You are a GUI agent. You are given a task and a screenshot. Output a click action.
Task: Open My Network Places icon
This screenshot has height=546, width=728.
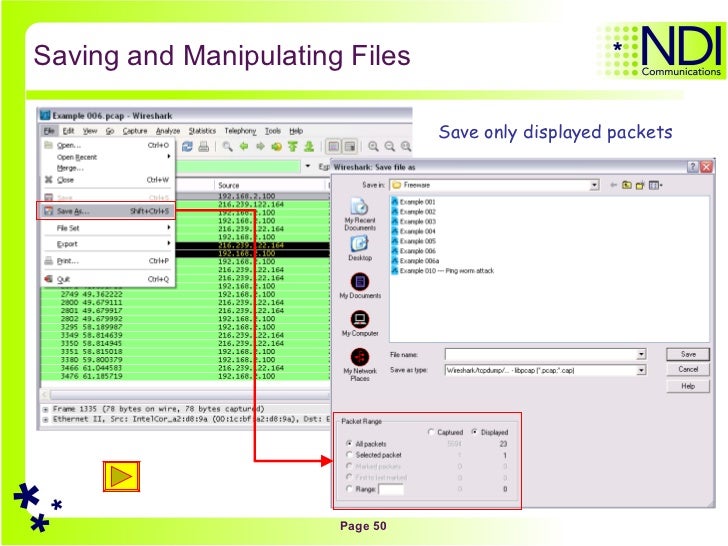pos(360,365)
